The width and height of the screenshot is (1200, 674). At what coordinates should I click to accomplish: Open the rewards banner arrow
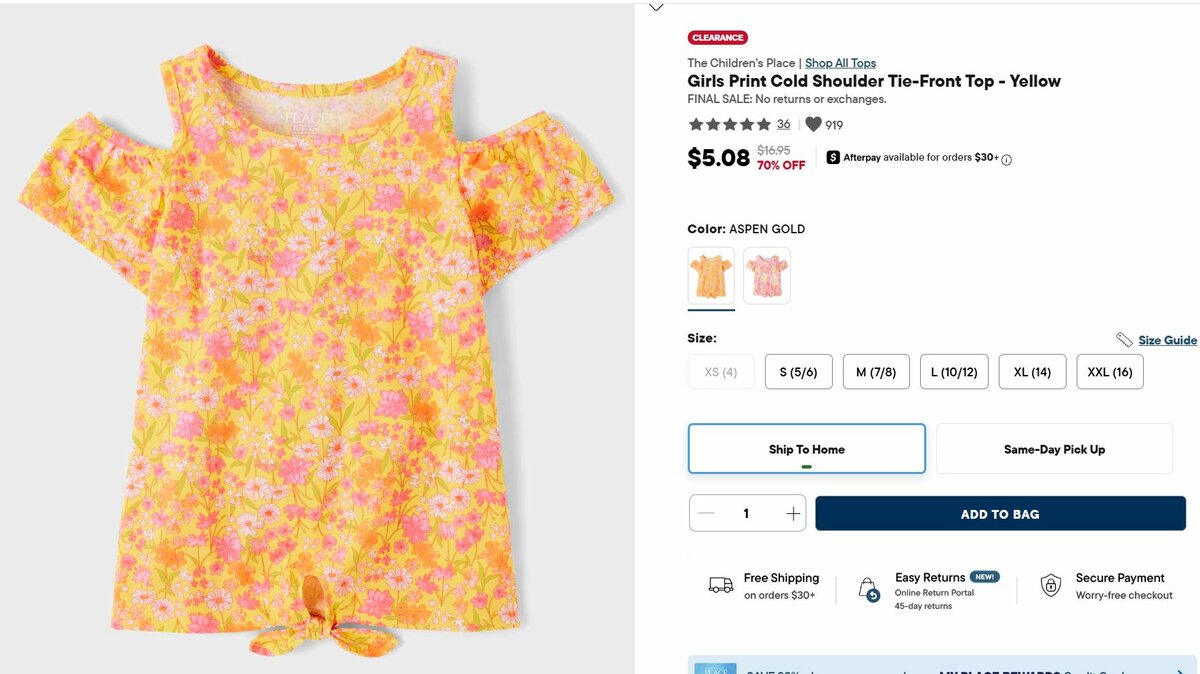[x=1181, y=671]
